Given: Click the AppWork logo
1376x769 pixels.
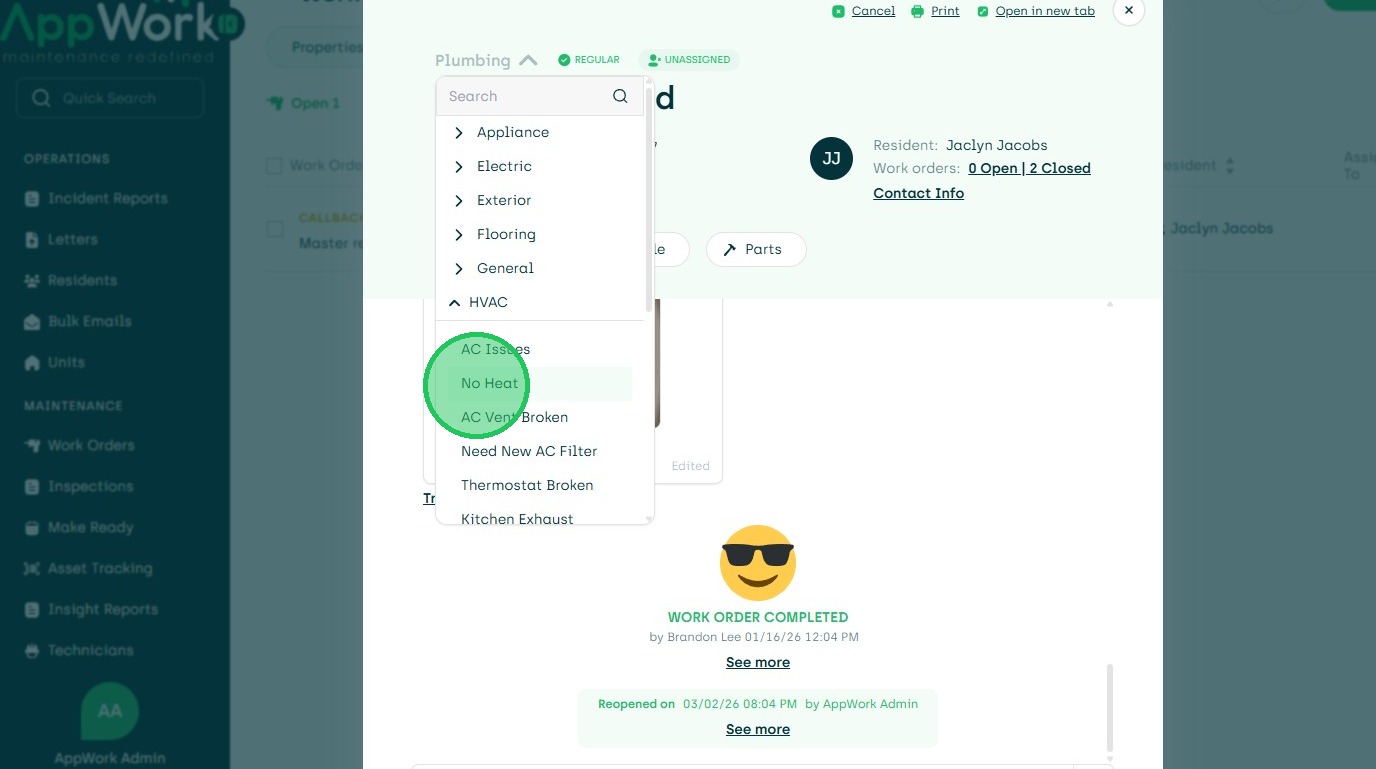Looking at the screenshot, I should coord(120,30).
